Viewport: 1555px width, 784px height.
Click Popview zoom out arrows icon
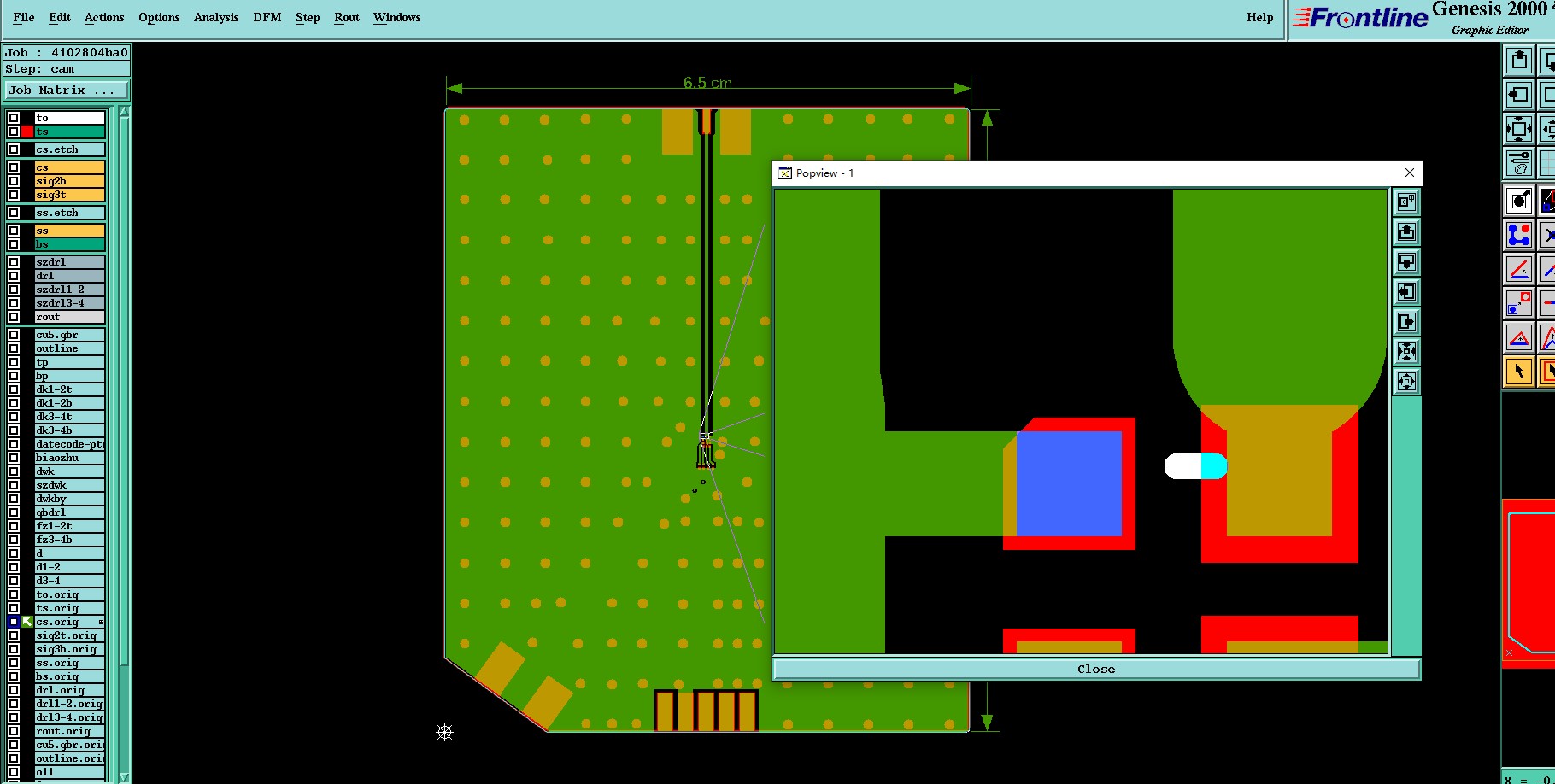1406,382
